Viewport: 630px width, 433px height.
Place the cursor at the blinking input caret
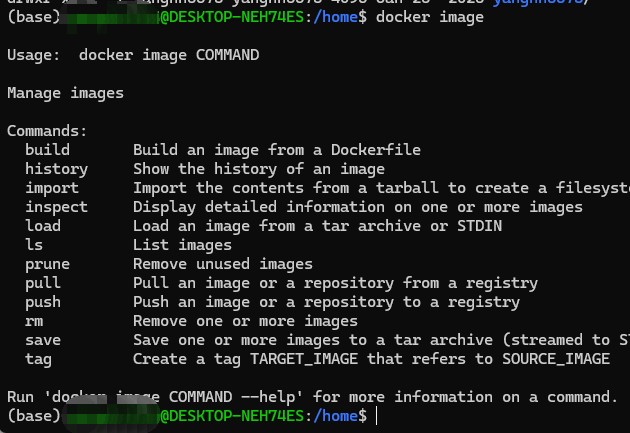tap(376, 416)
